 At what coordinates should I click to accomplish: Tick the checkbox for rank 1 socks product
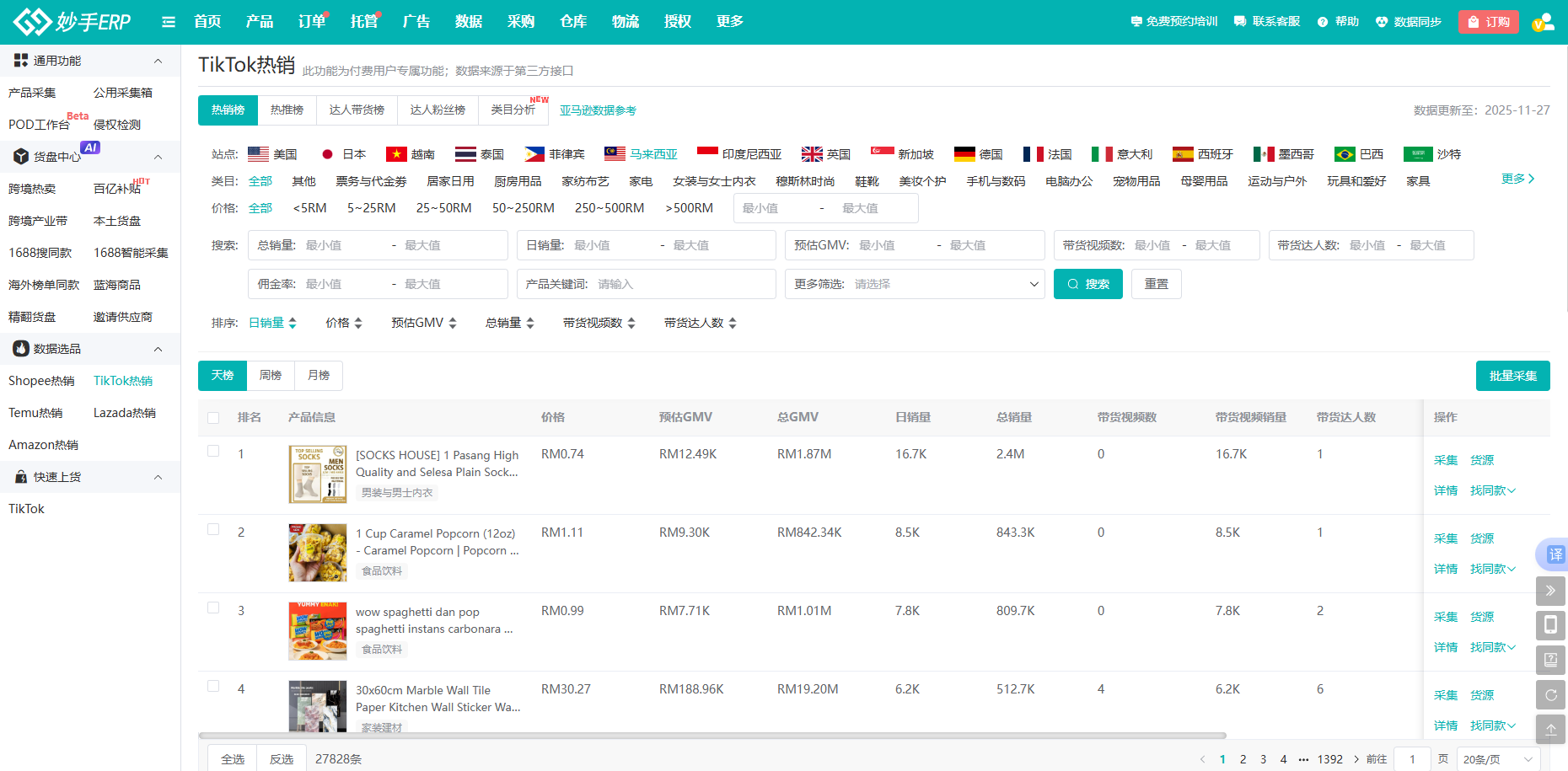(x=213, y=451)
